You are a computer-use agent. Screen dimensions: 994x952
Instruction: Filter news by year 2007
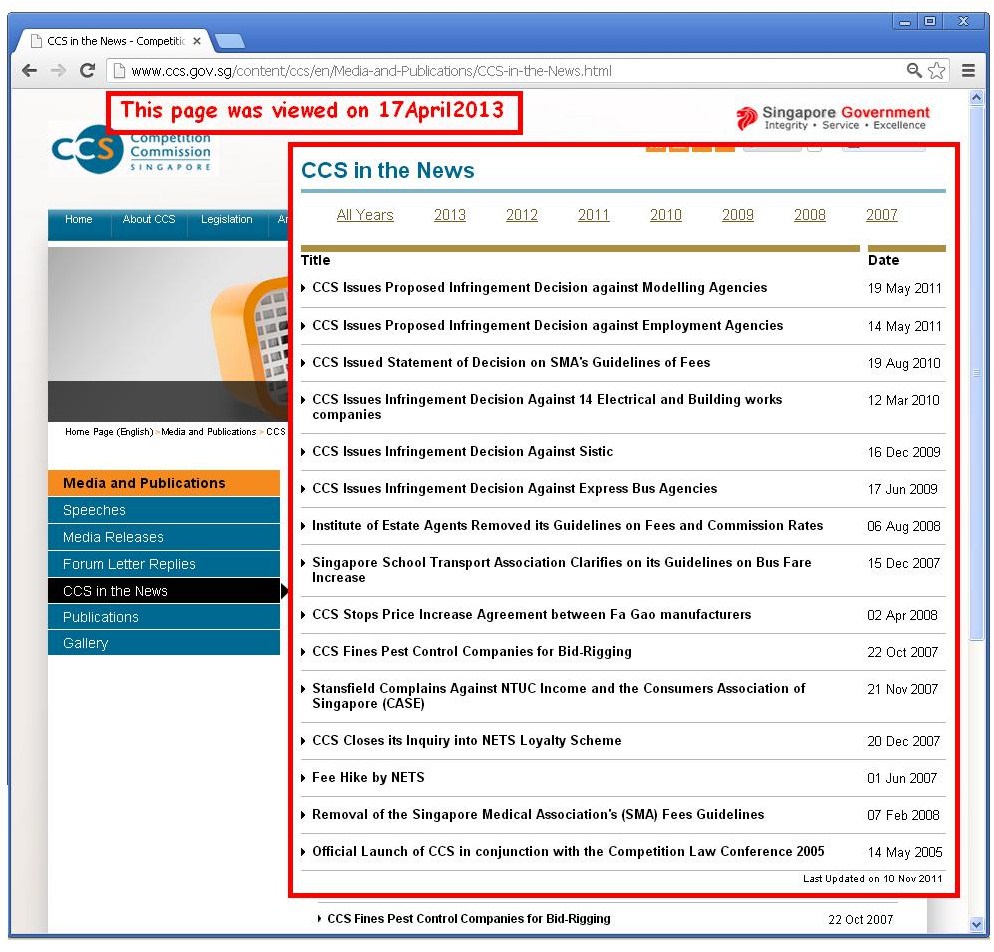point(882,215)
